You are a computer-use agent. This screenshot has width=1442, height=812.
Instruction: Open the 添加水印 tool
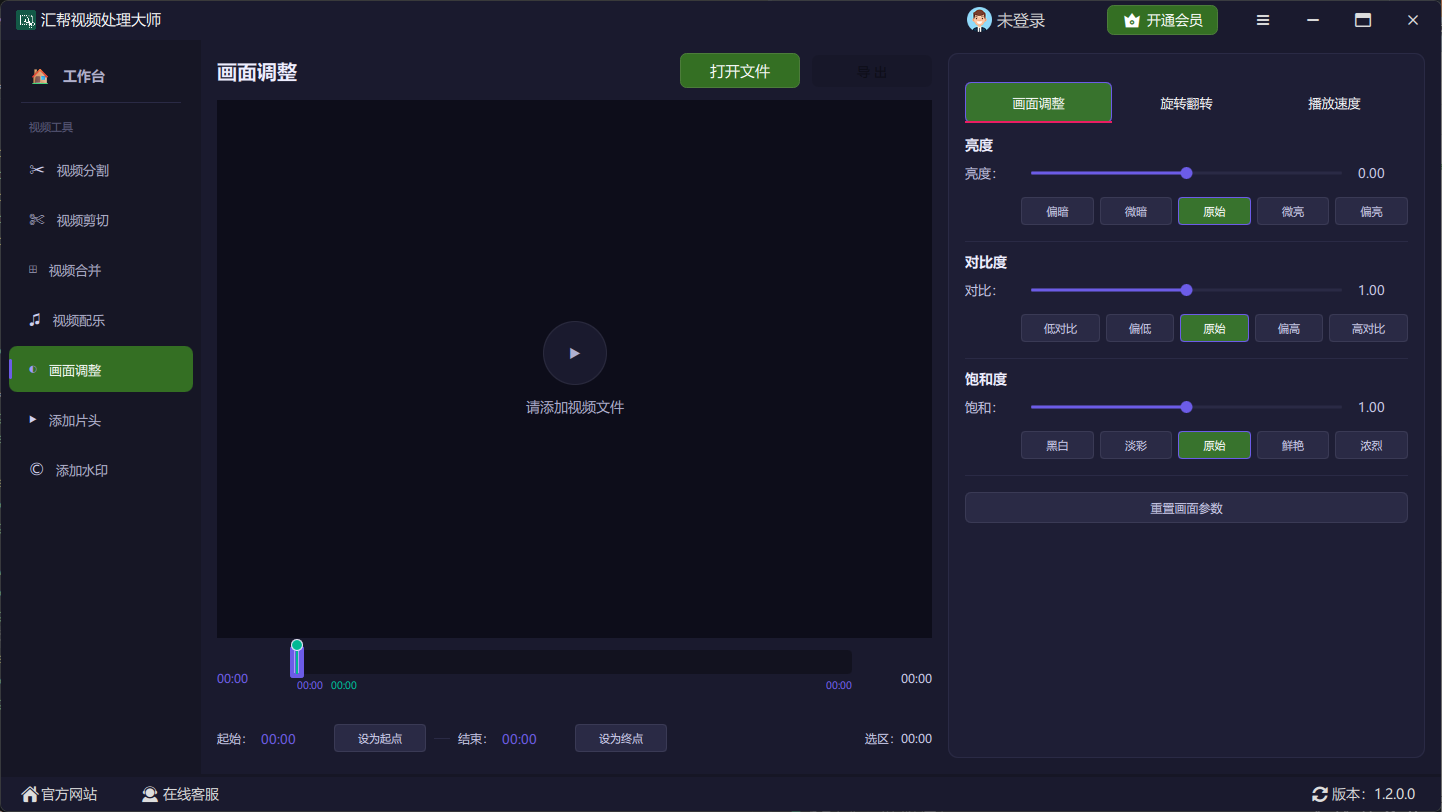101,470
